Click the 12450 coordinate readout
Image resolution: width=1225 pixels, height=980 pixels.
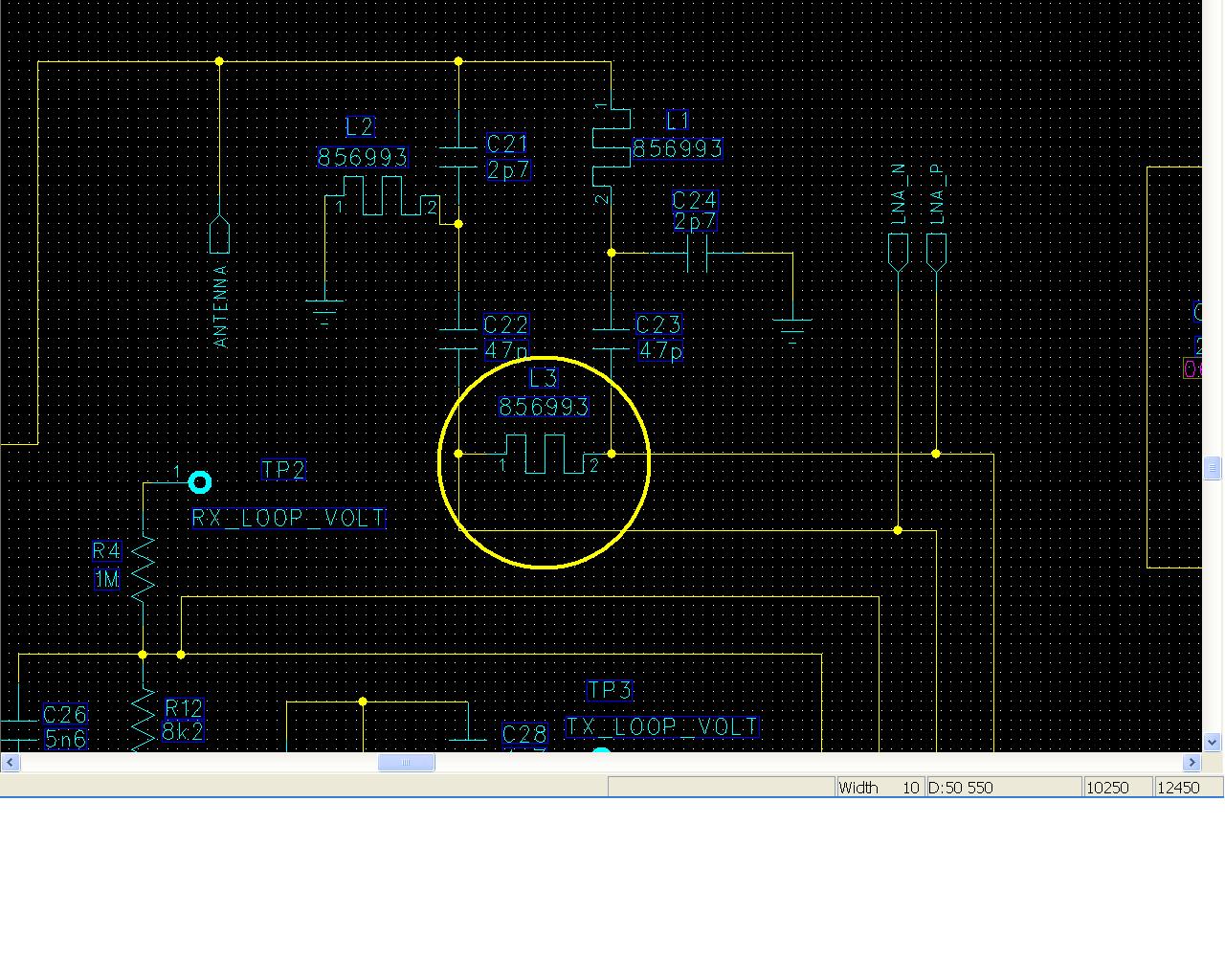pyautogui.click(x=1189, y=788)
